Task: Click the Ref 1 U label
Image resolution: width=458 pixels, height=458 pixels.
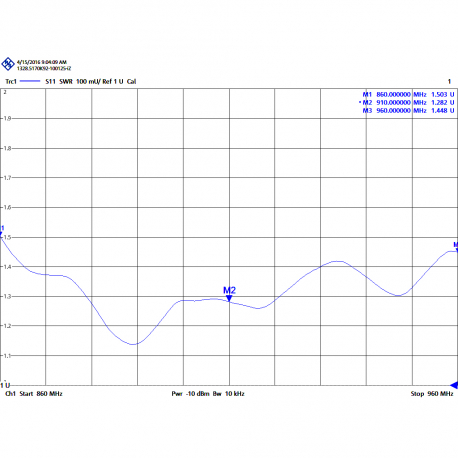Action: coord(113,81)
